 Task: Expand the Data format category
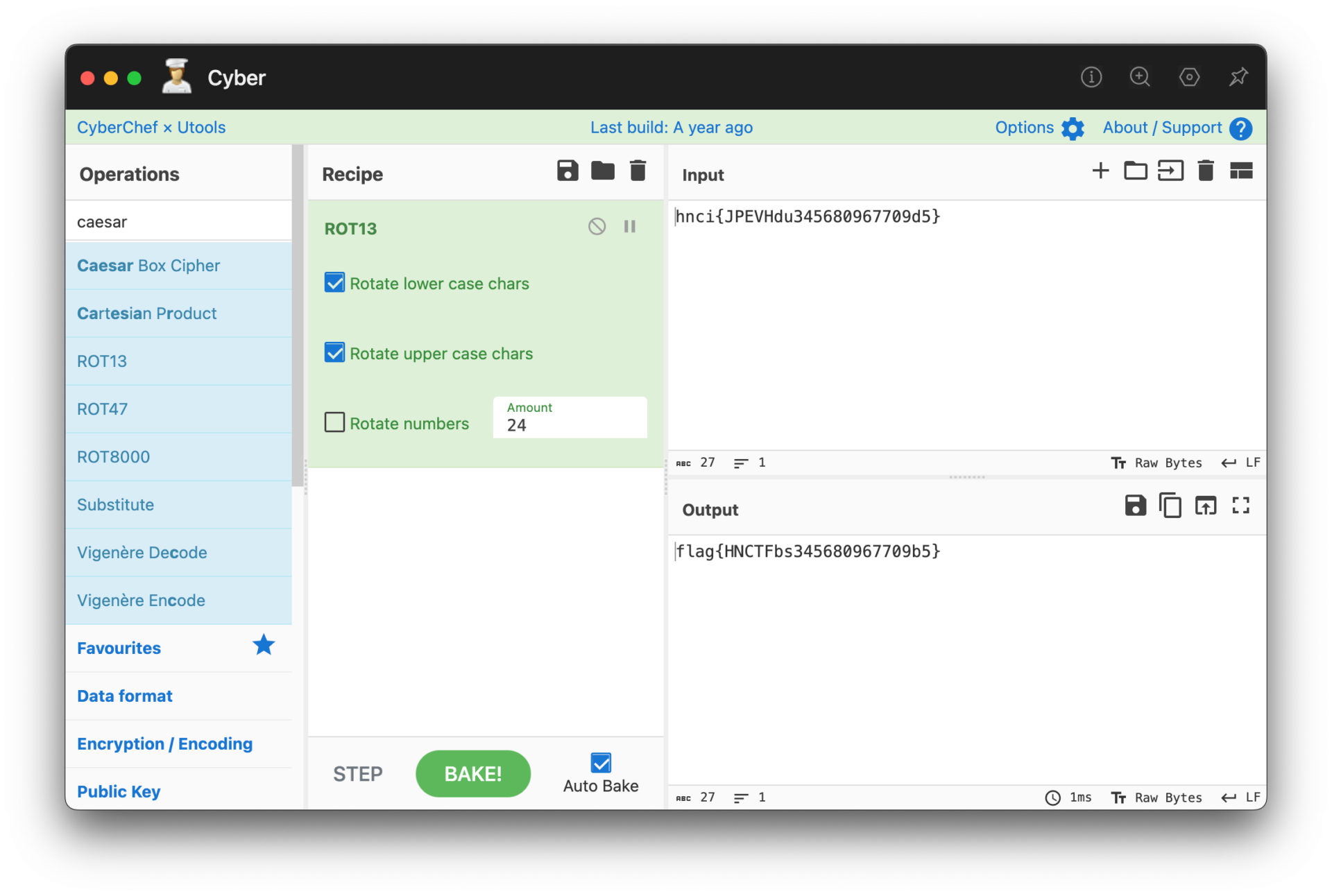click(x=178, y=696)
